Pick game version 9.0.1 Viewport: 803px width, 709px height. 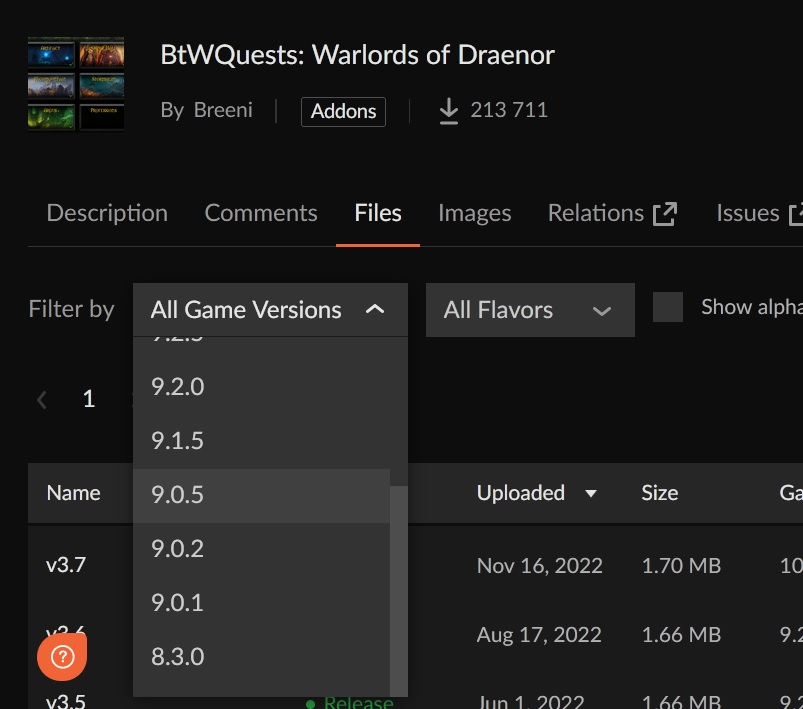pyautogui.click(x=261, y=602)
